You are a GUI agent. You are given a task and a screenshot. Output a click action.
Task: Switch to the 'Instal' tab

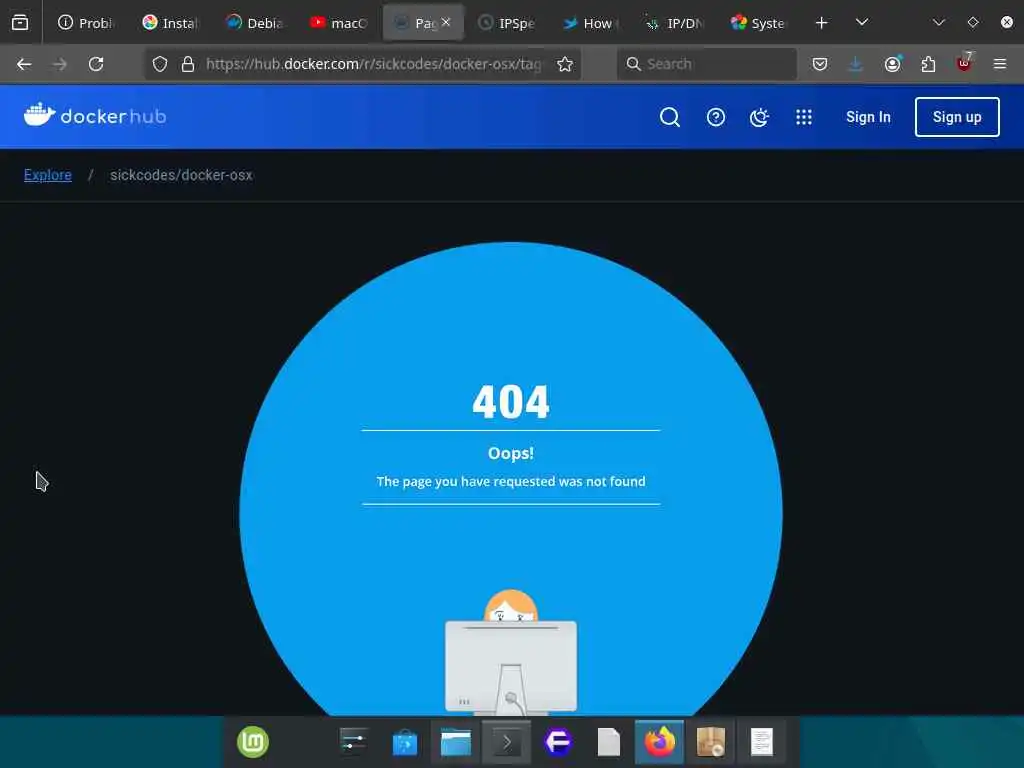(x=170, y=23)
